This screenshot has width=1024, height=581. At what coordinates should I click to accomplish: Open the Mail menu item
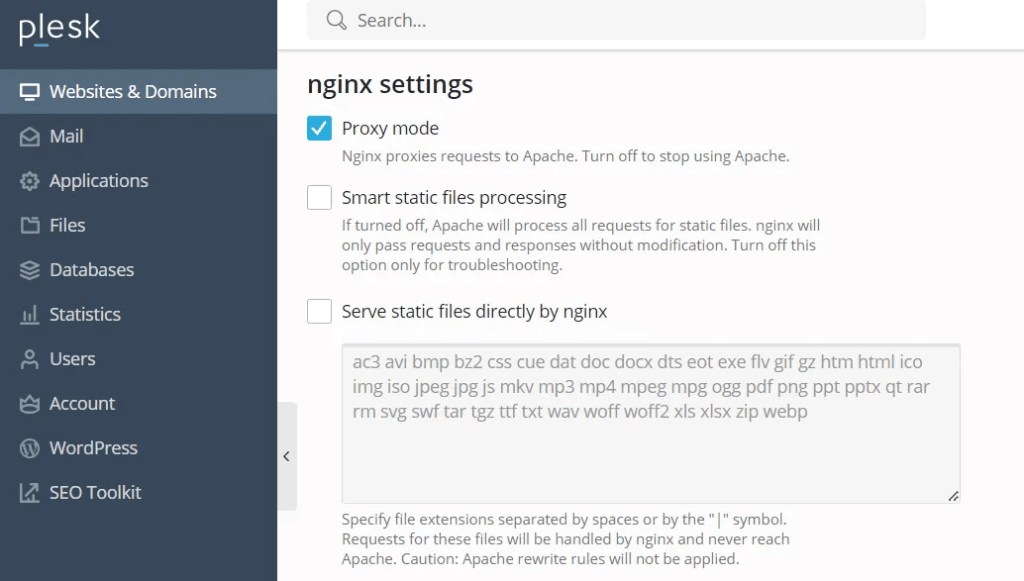click(x=66, y=137)
